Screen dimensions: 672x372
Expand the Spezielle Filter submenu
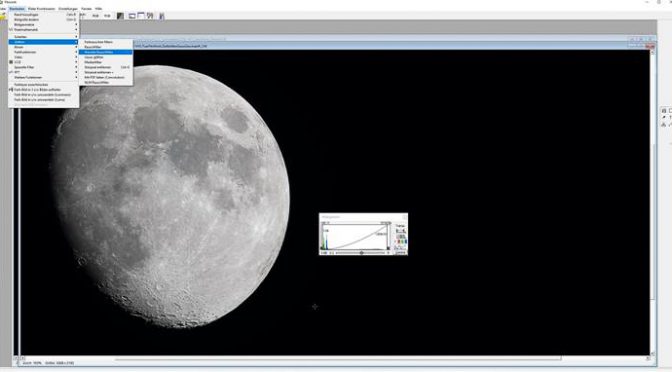(43, 67)
